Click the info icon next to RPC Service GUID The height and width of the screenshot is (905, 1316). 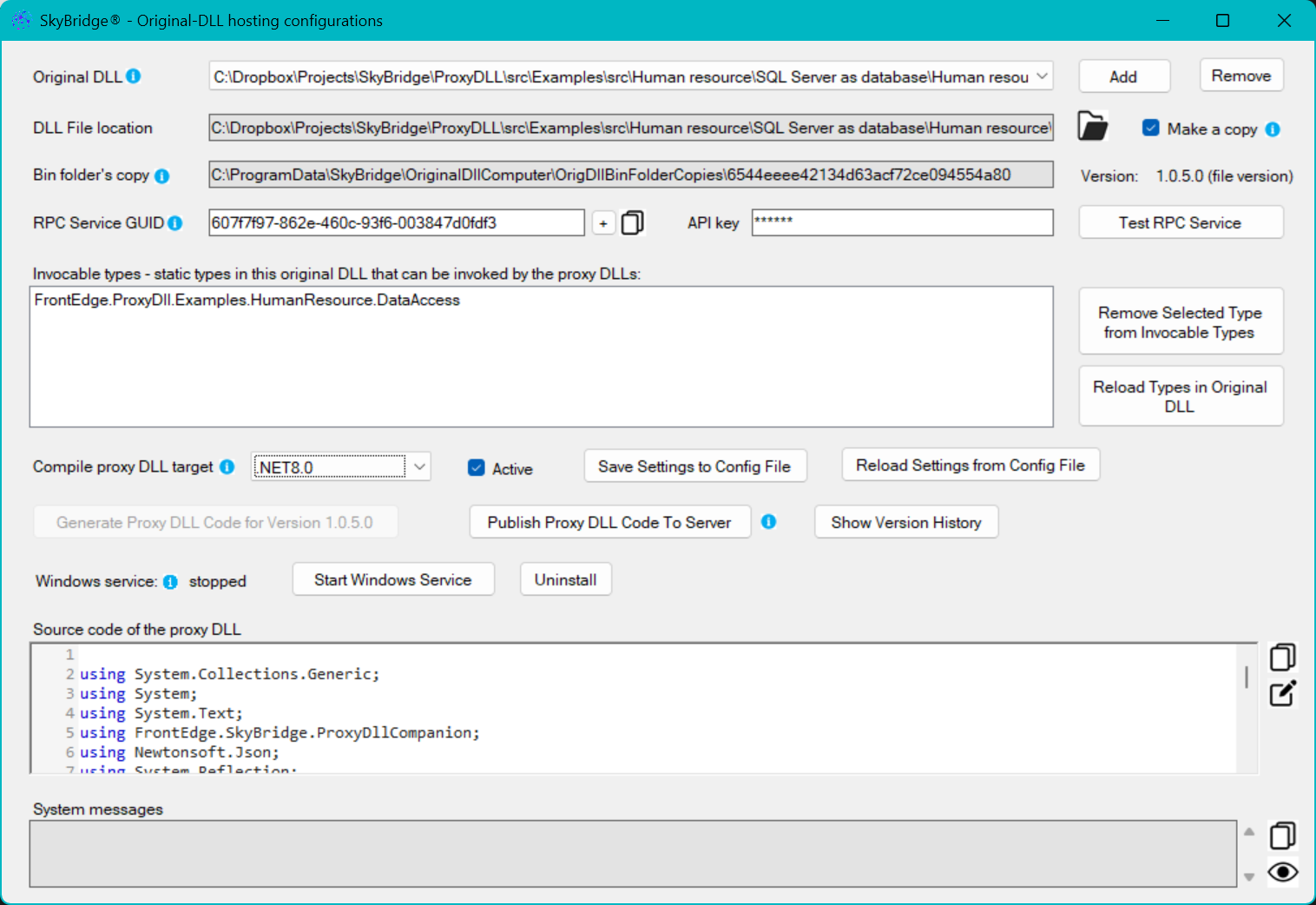[x=175, y=223]
